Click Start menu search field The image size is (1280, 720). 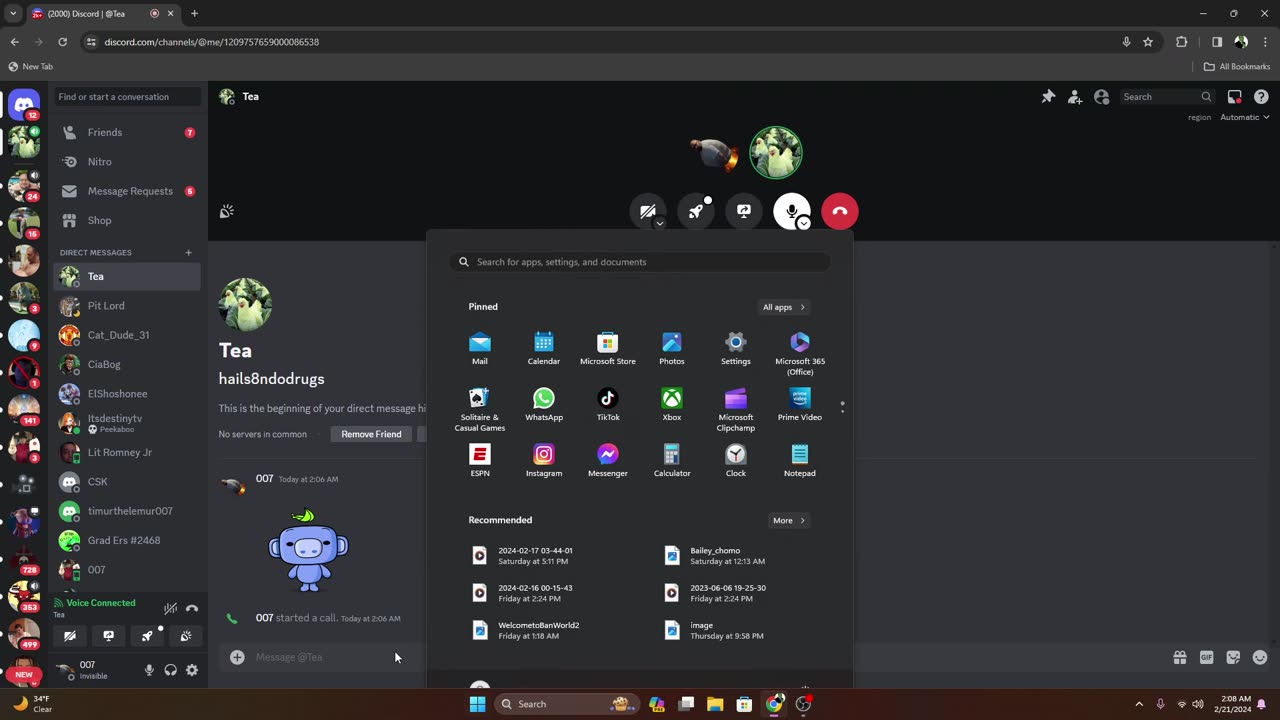640,262
